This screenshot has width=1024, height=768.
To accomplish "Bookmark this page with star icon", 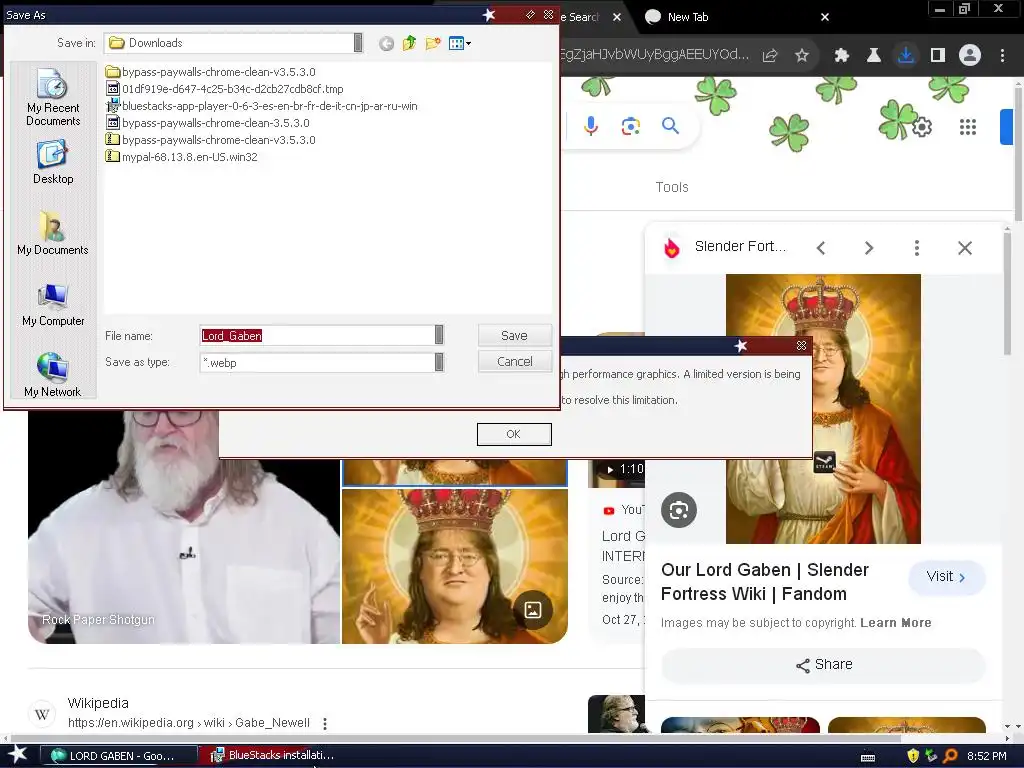I will 802,56.
